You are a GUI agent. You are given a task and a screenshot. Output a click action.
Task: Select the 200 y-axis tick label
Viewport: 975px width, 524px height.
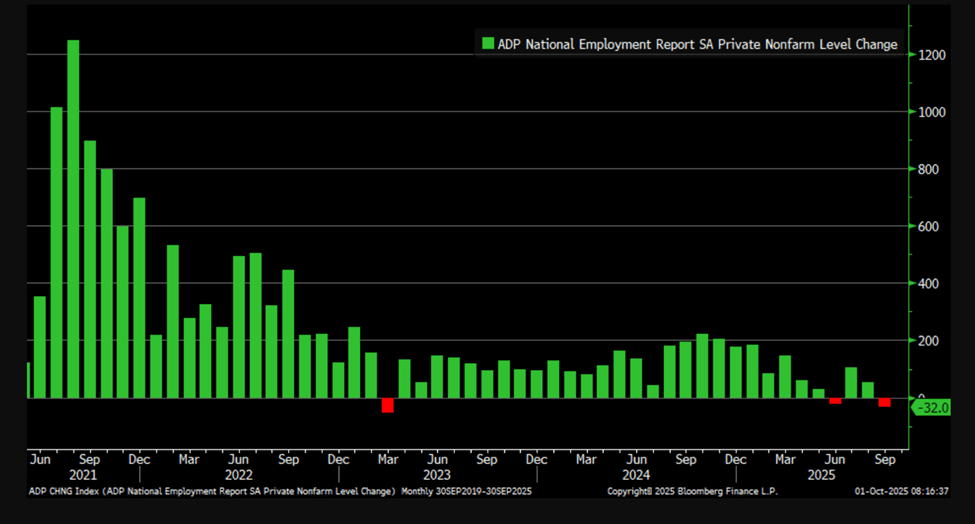point(929,341)
